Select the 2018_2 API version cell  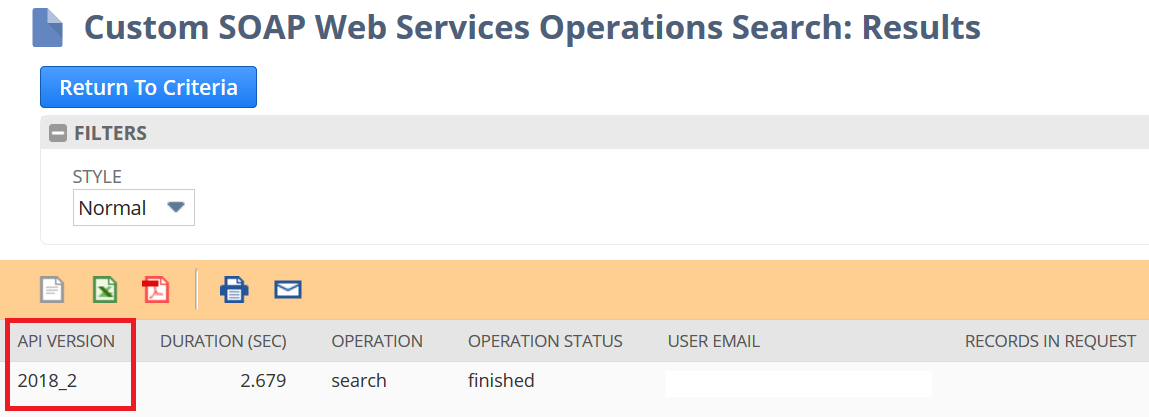(x=47, y=381)
